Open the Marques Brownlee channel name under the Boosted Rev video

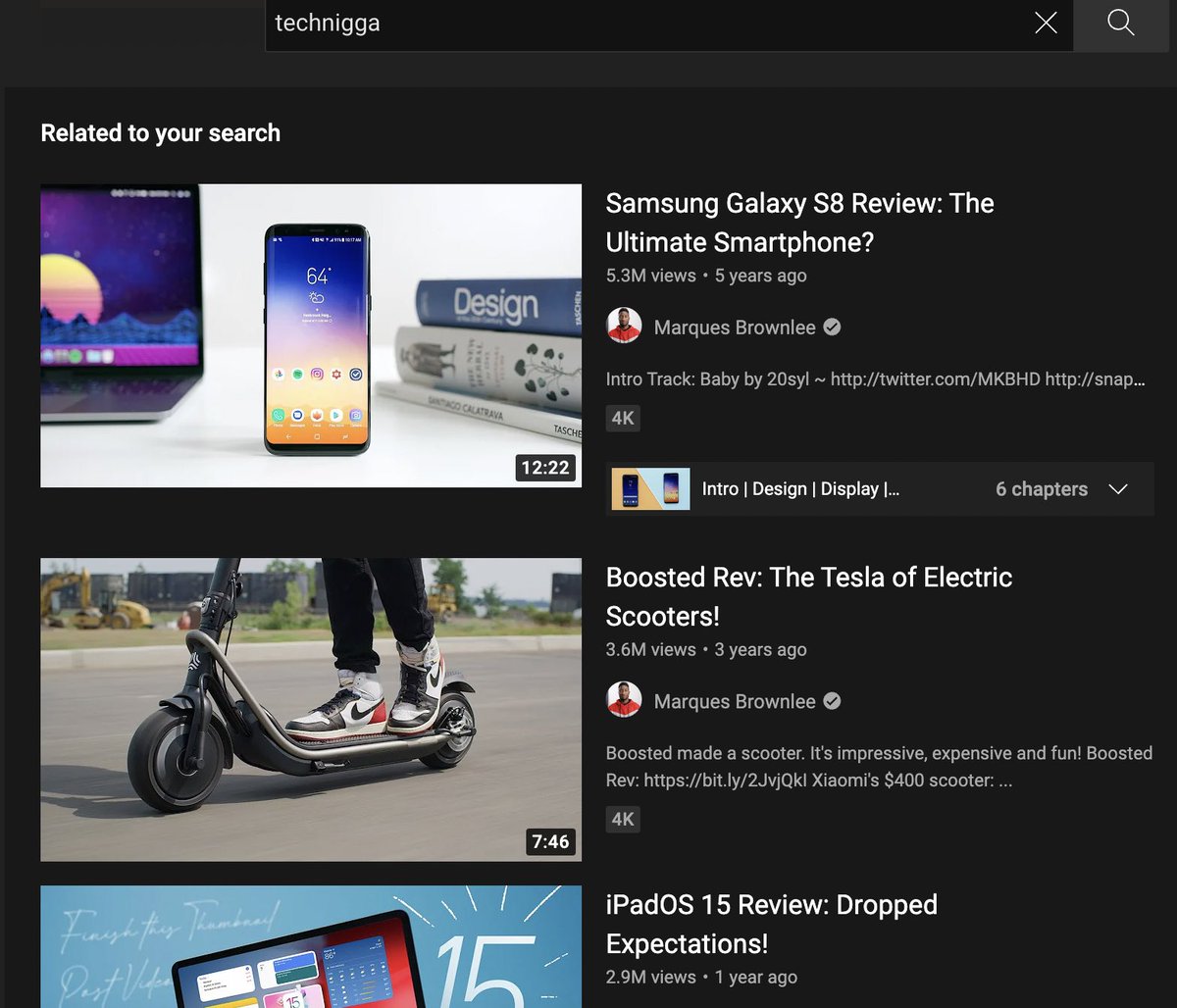click(x=735, y=701)
